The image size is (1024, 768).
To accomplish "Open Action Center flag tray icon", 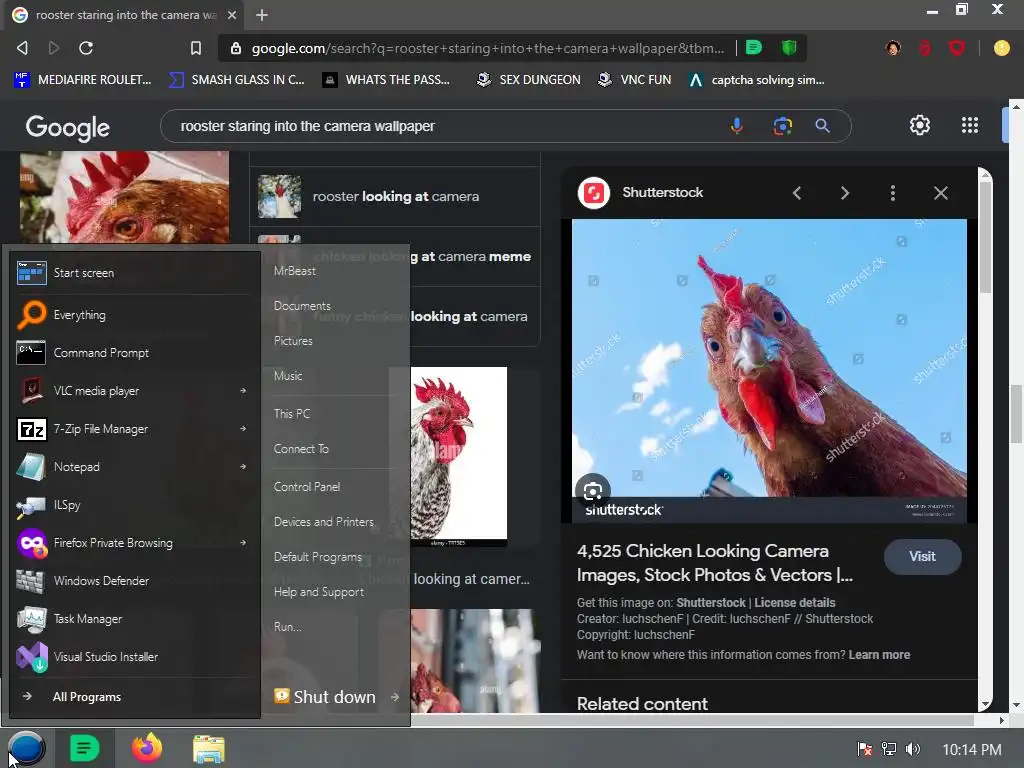I will coord(865,749).
